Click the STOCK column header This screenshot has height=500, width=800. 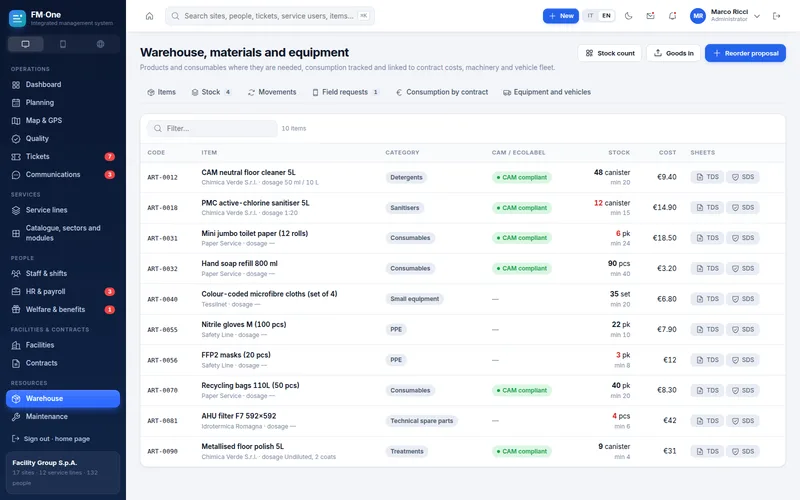coord(619,153)
